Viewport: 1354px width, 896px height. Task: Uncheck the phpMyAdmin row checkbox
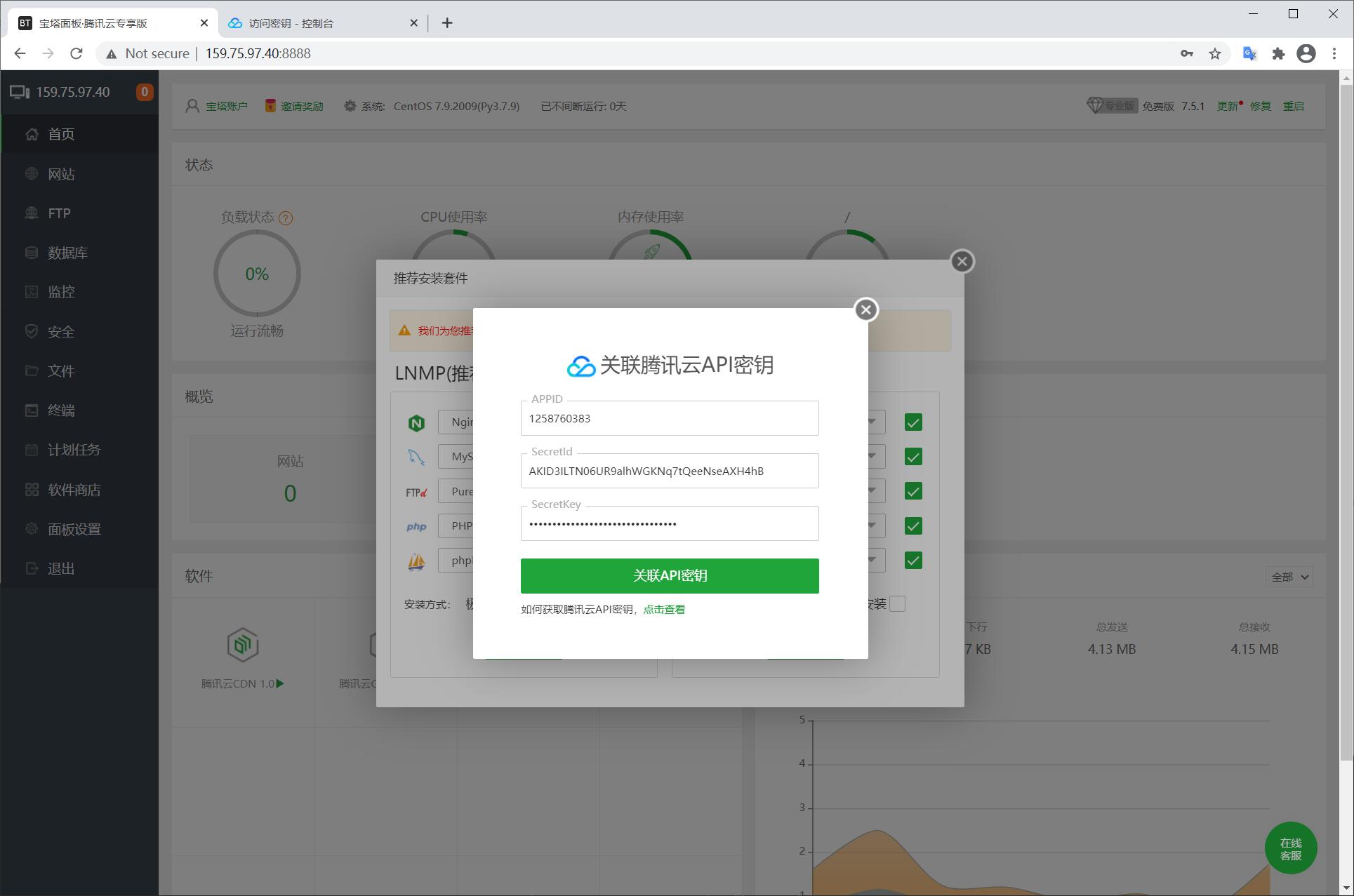(913, 561)
